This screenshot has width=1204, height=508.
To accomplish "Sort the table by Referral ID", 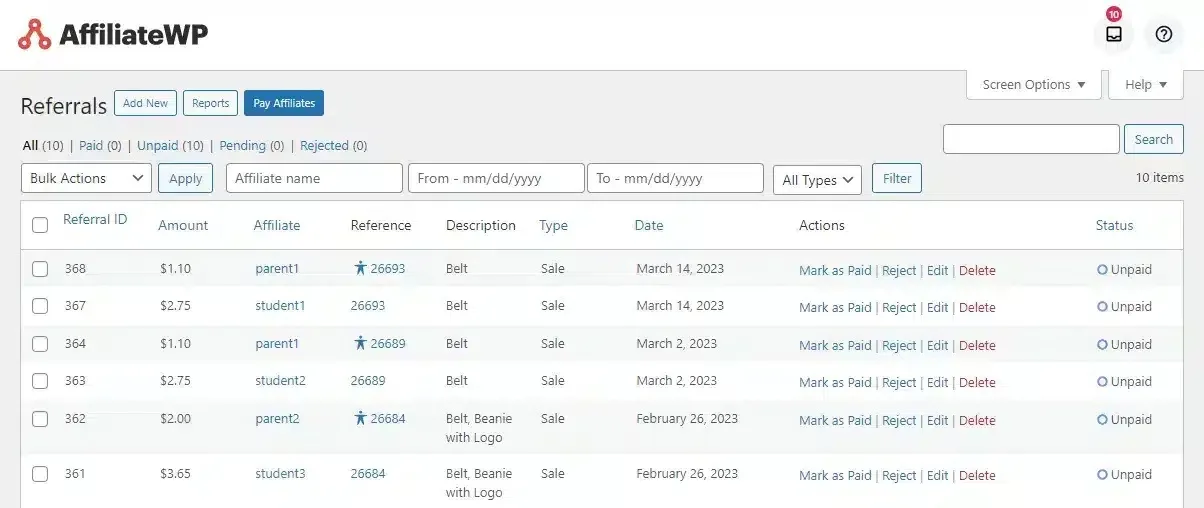I will click(x=95, y=219).
